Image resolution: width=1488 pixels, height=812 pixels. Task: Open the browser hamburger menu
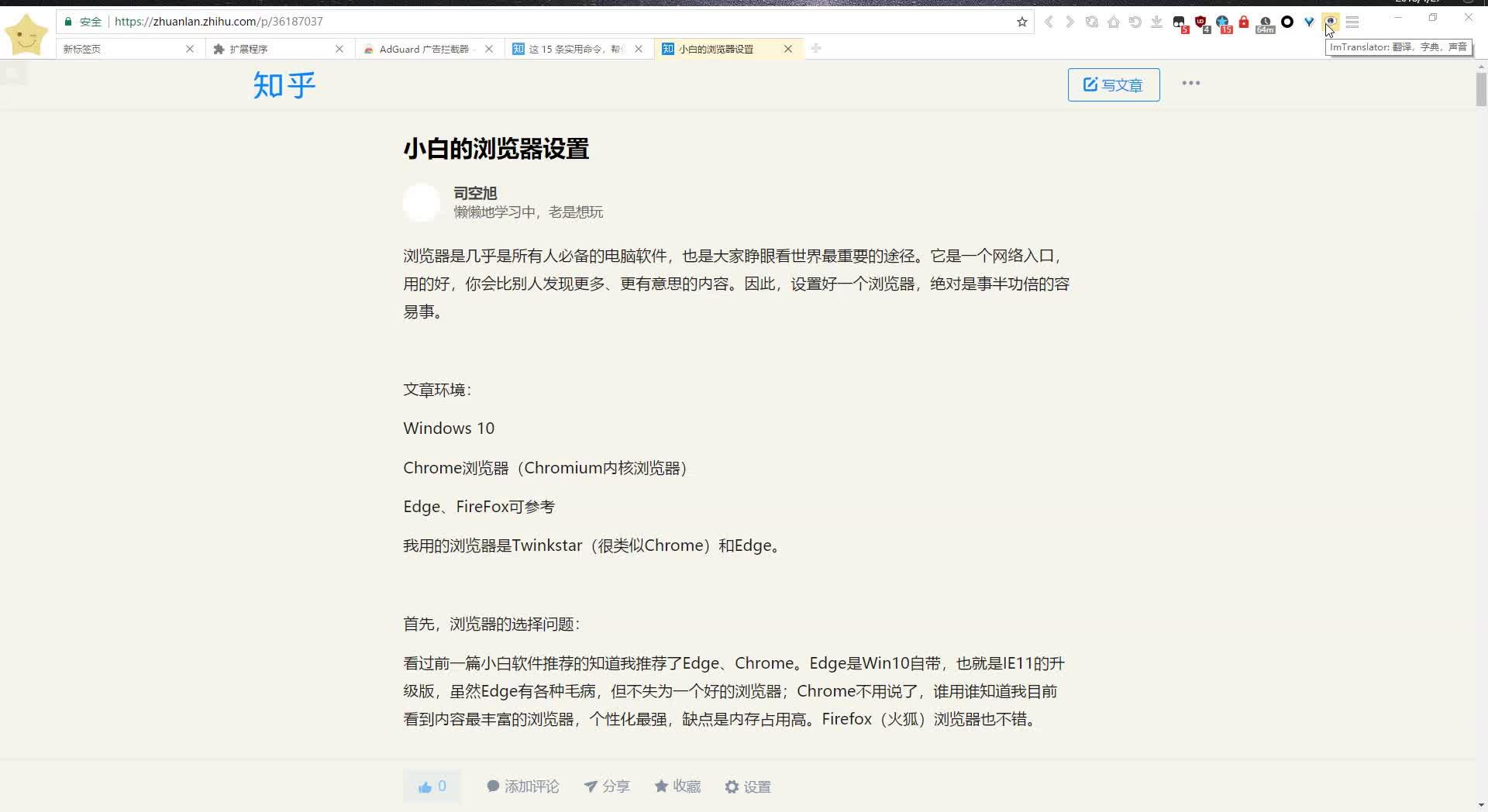[1352, 22]
